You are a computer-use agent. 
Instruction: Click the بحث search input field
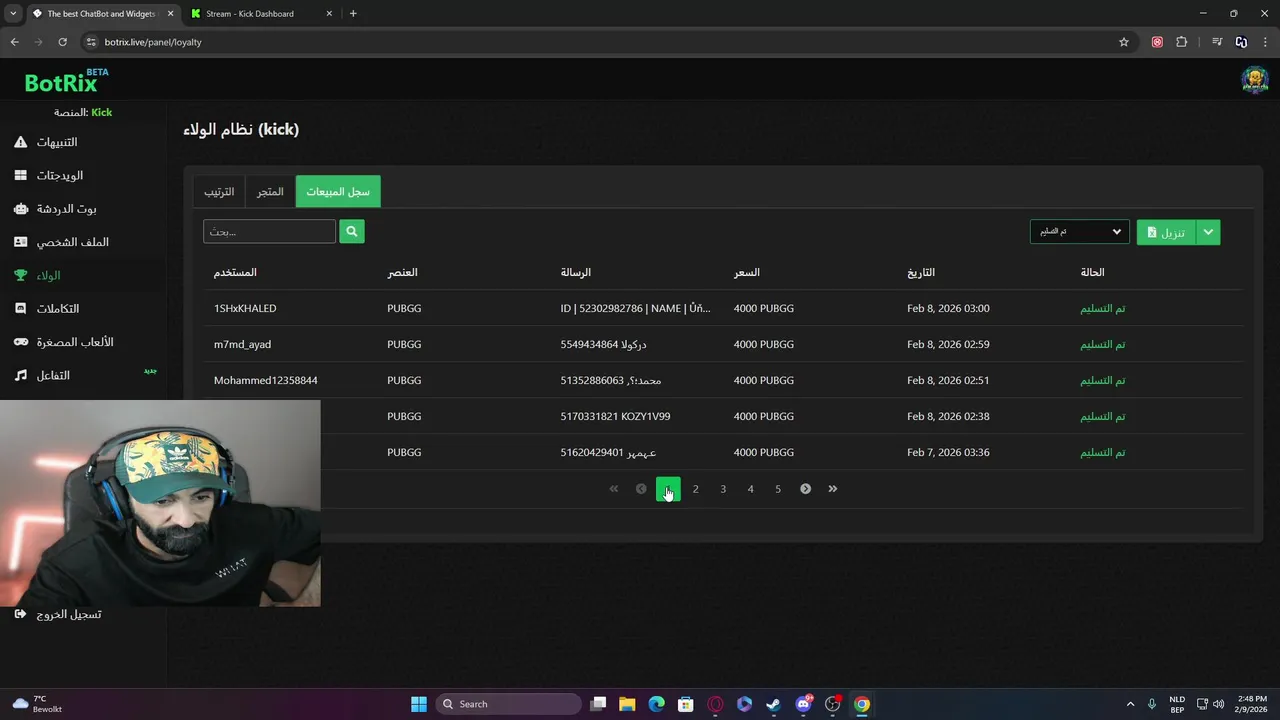pyautogui.click(x=270, y=232)
